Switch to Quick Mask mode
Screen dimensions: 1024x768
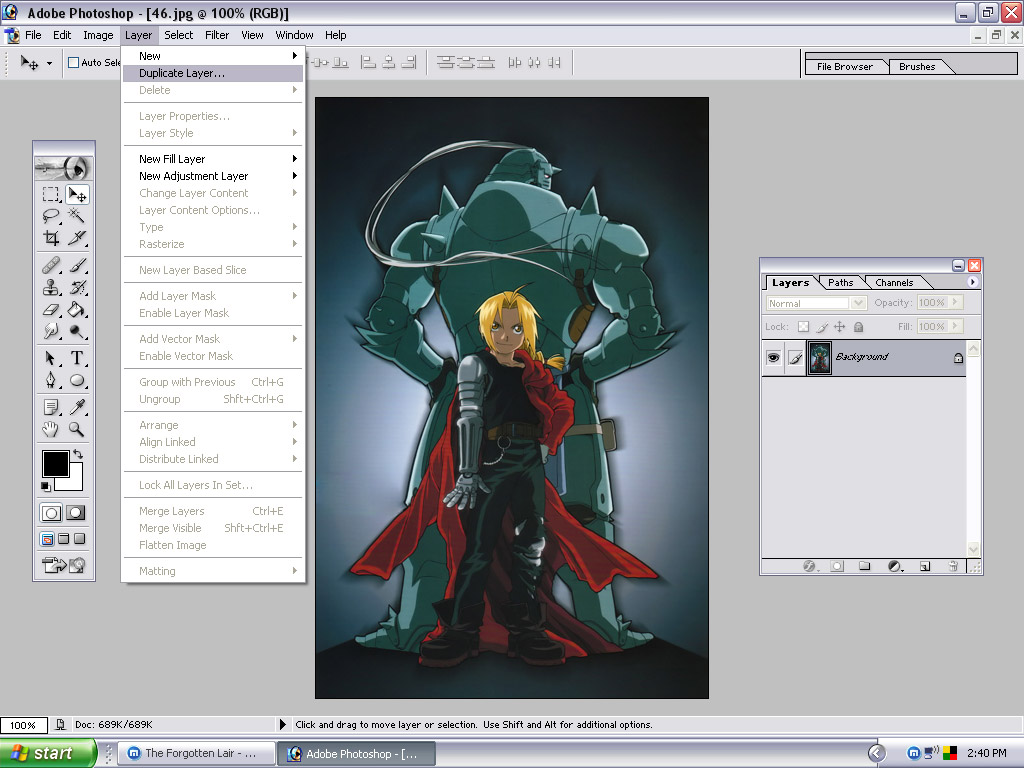(76, 513)
